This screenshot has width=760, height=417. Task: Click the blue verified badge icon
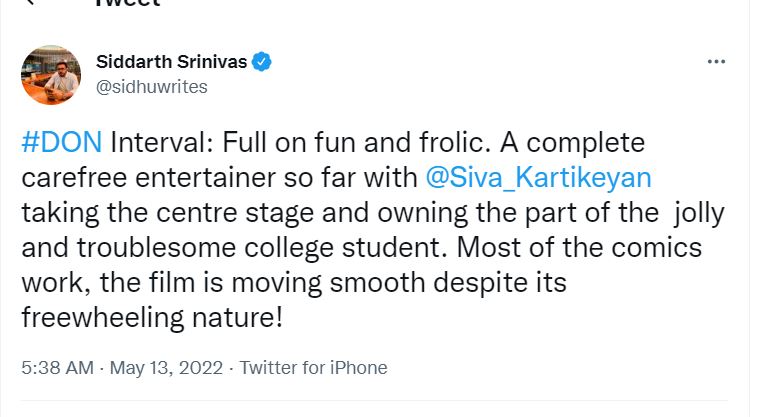(x=261, y=62)
